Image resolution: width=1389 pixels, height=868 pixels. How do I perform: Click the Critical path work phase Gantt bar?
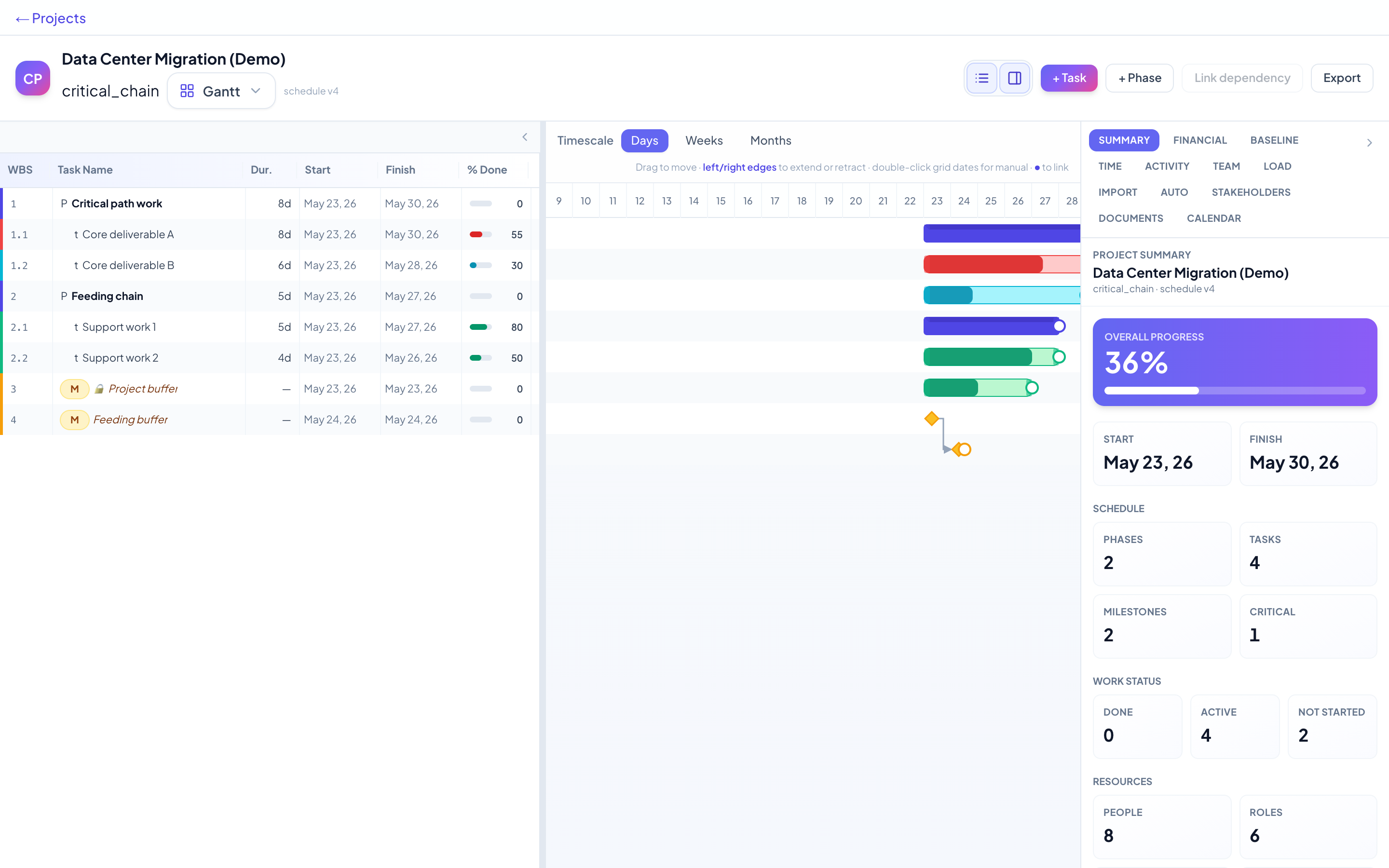tap(1002, 234)
